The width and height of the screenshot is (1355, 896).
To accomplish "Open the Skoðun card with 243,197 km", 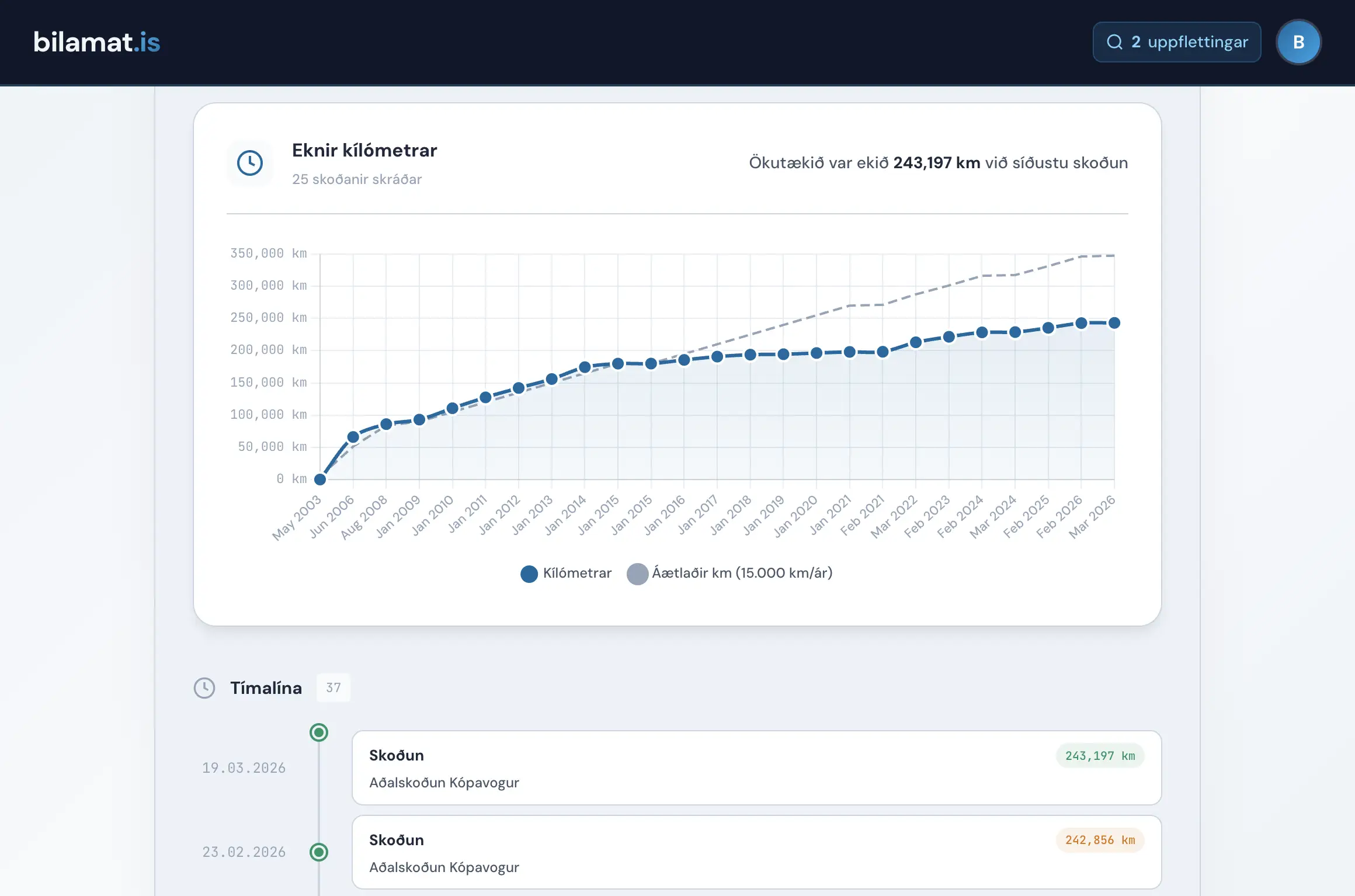I will pyautogui.click(x=757, y=768).
